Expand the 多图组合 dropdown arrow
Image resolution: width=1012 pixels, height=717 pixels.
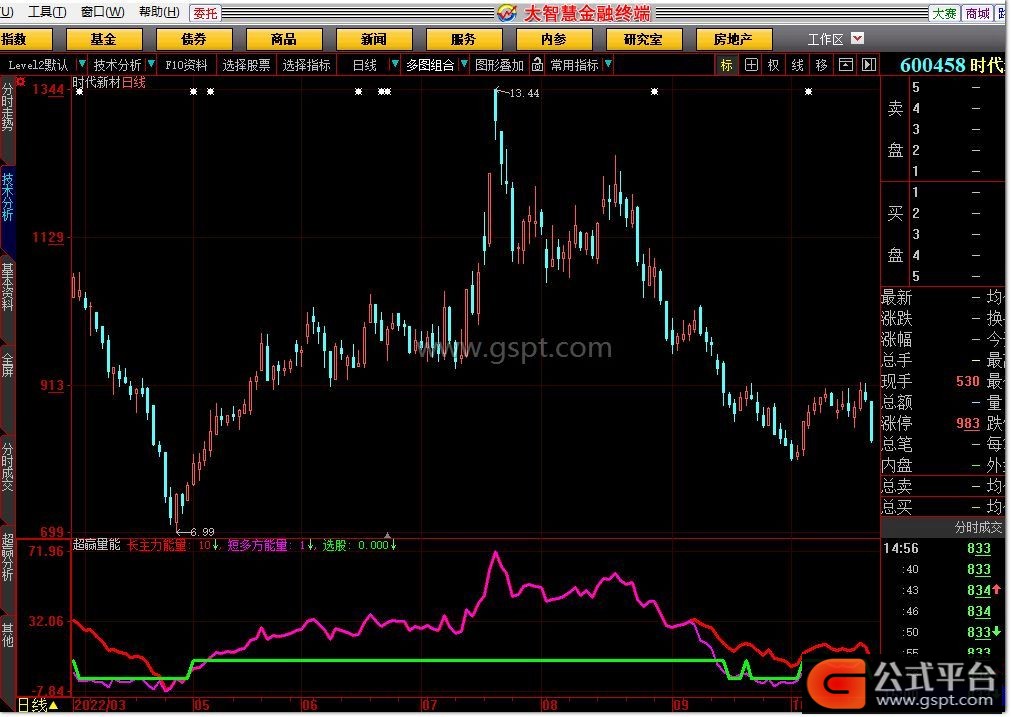(463, 65)
